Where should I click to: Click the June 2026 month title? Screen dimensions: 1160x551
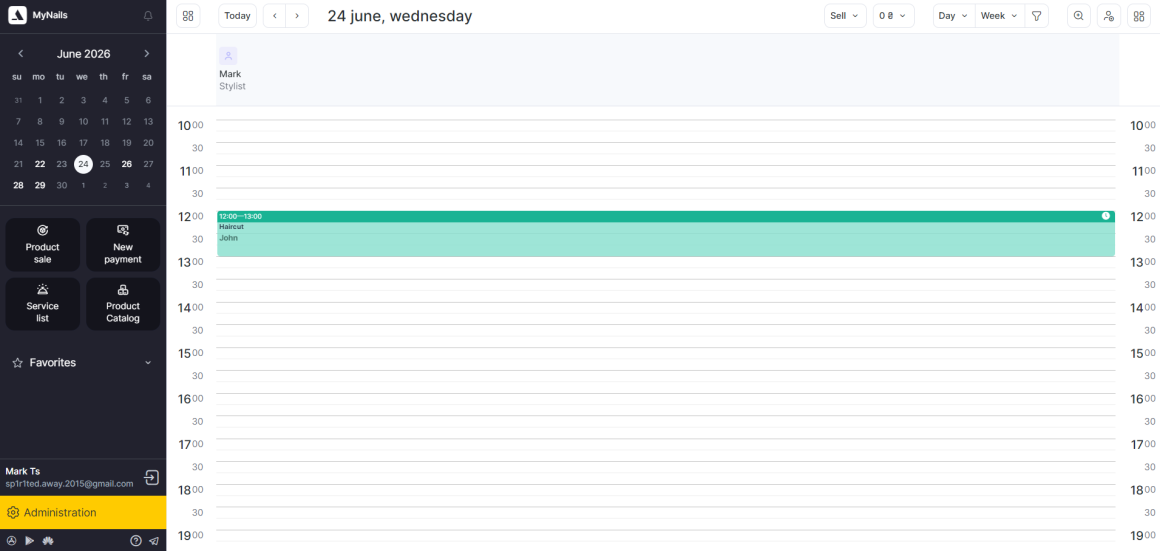click(x=84, y=54)
